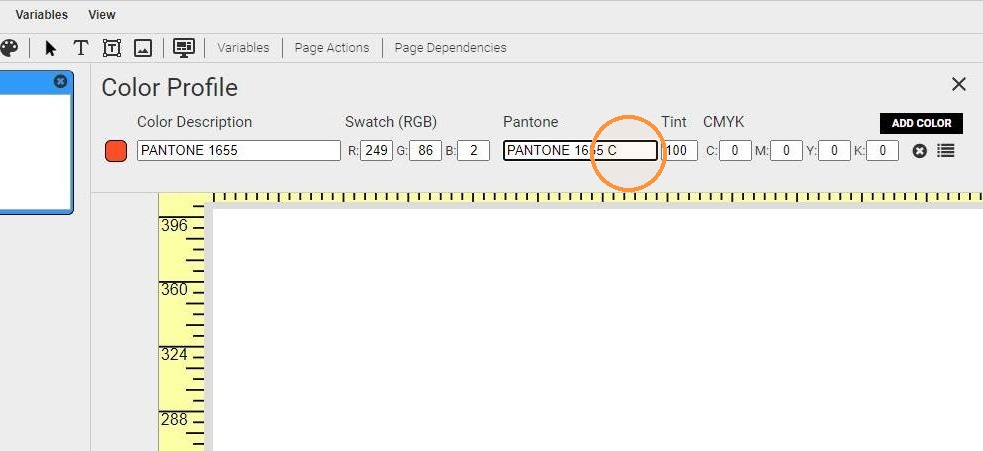Click Page Dependencies in the toolbar

[x=450, y=48]
